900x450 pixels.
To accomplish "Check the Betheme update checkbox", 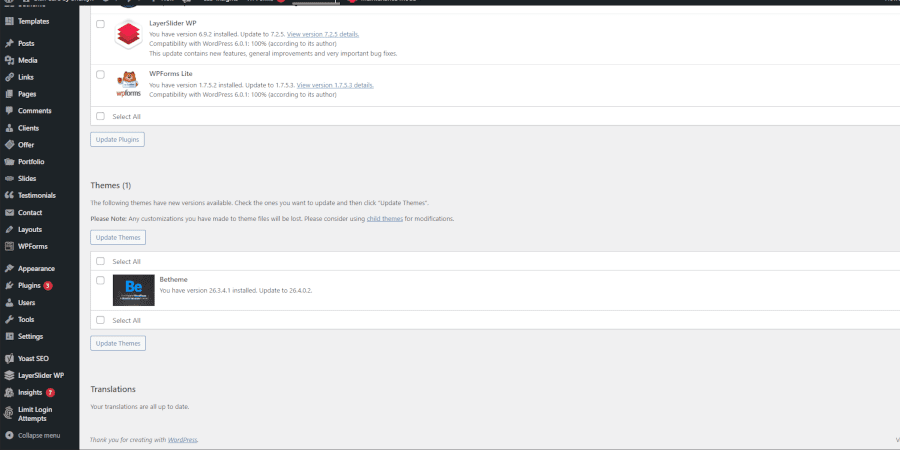I will coord(100,280).
